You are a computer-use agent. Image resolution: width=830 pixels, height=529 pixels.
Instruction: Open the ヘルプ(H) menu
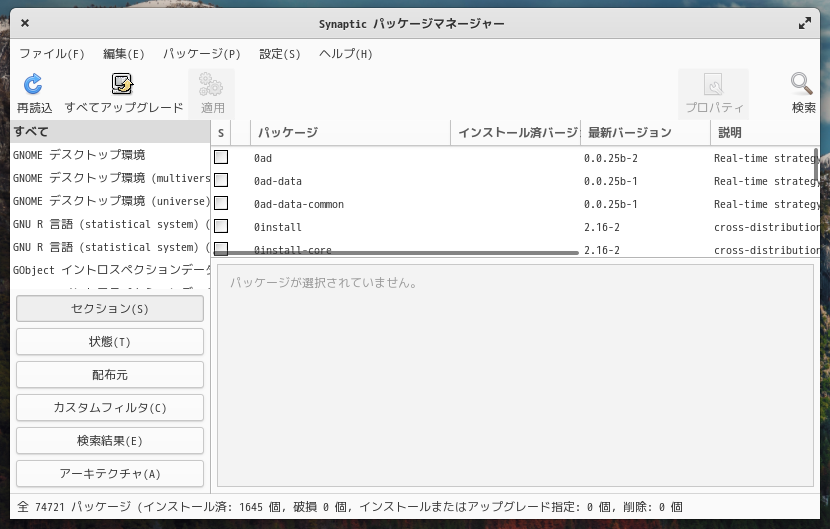point(346,53)
